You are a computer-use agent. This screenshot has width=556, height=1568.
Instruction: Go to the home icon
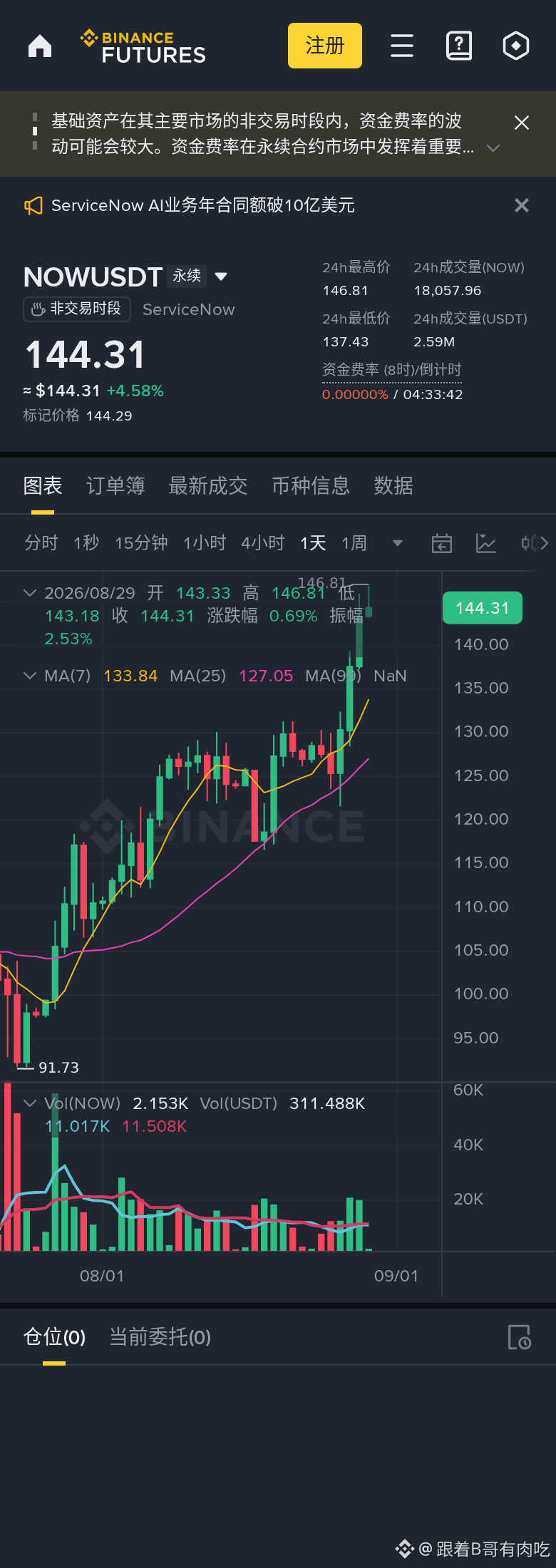(40, 46)
